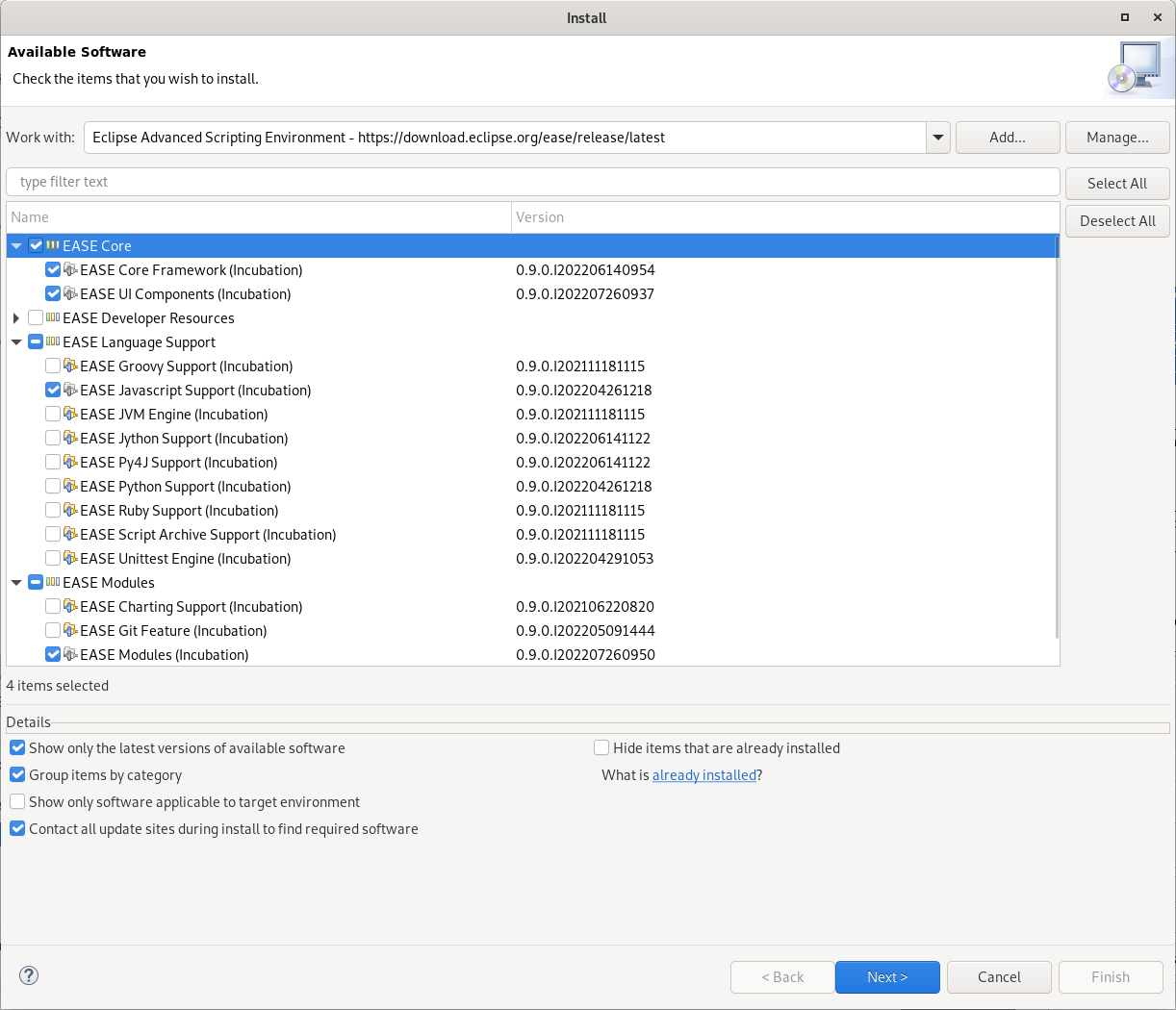Disable Group items by category
The height and width of the screenshot is (1010, 1176).
point(17,774)
